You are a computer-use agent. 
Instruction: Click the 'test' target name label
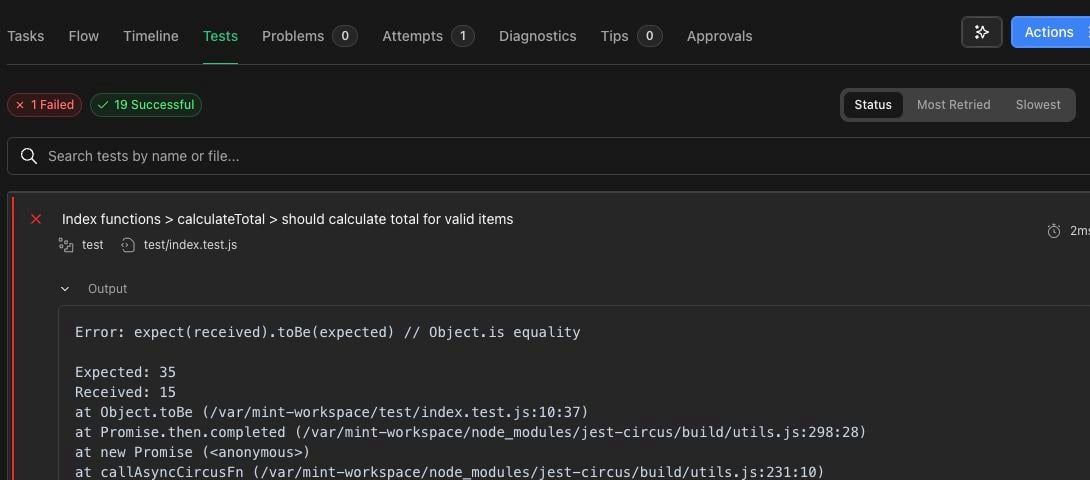92,245
